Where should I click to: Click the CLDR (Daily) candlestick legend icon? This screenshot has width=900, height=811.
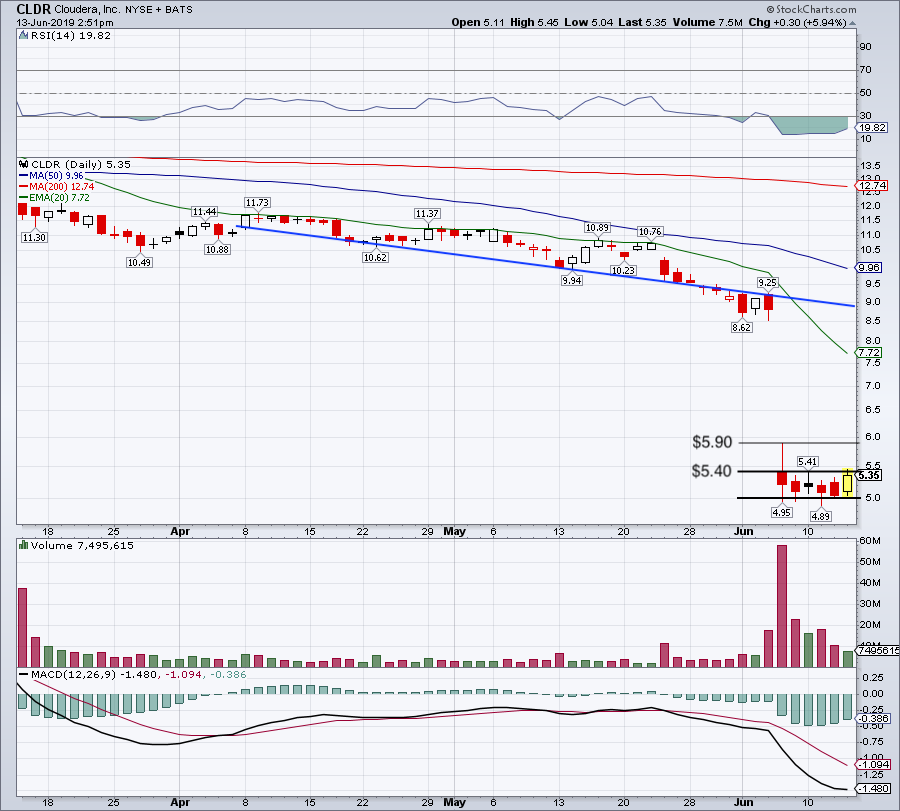(24, 164)
